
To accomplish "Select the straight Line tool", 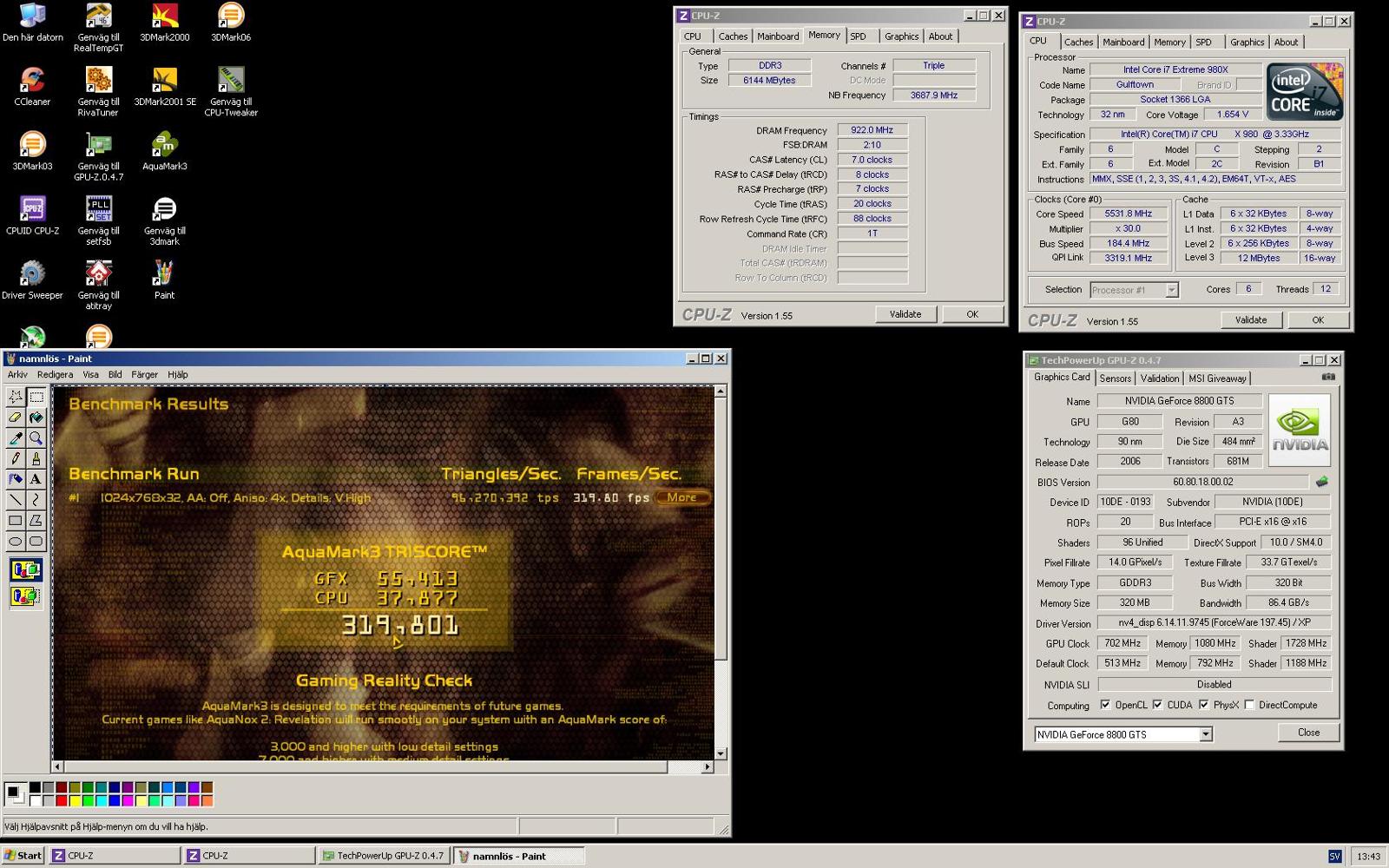I will [x=16, y=500].
